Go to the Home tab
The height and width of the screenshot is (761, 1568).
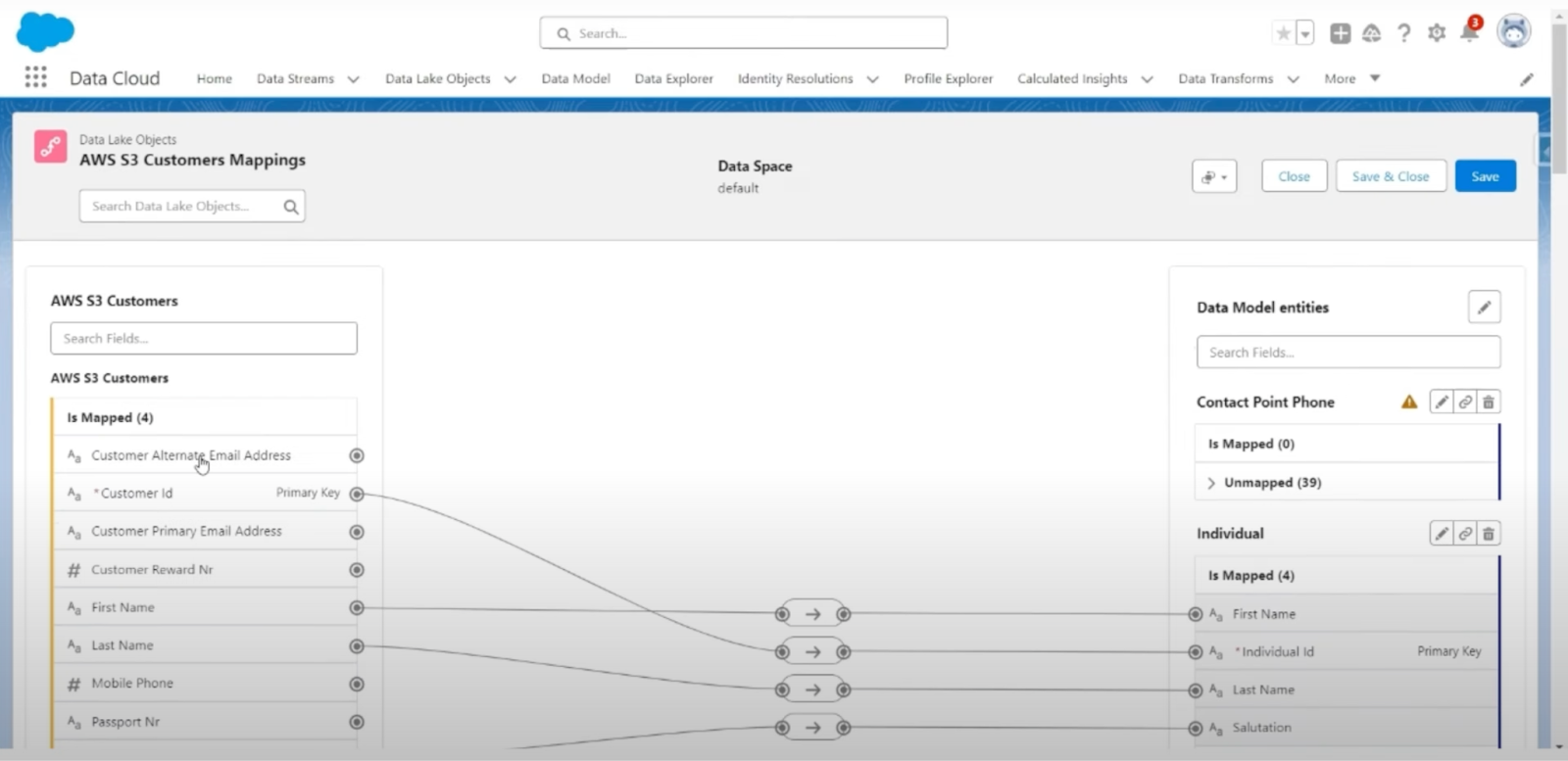click(214, 78)
